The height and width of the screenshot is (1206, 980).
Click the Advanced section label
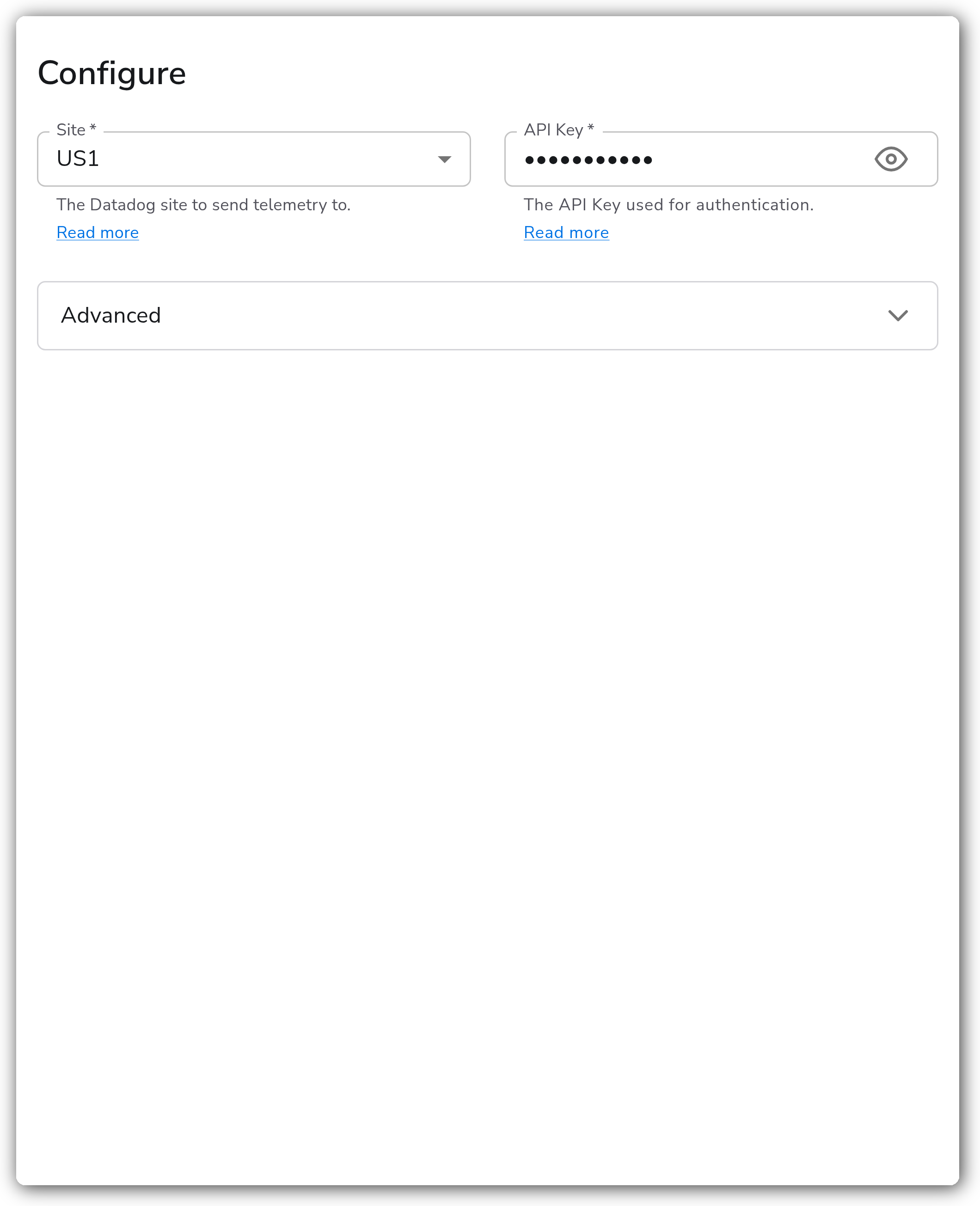tap(111, 315)
